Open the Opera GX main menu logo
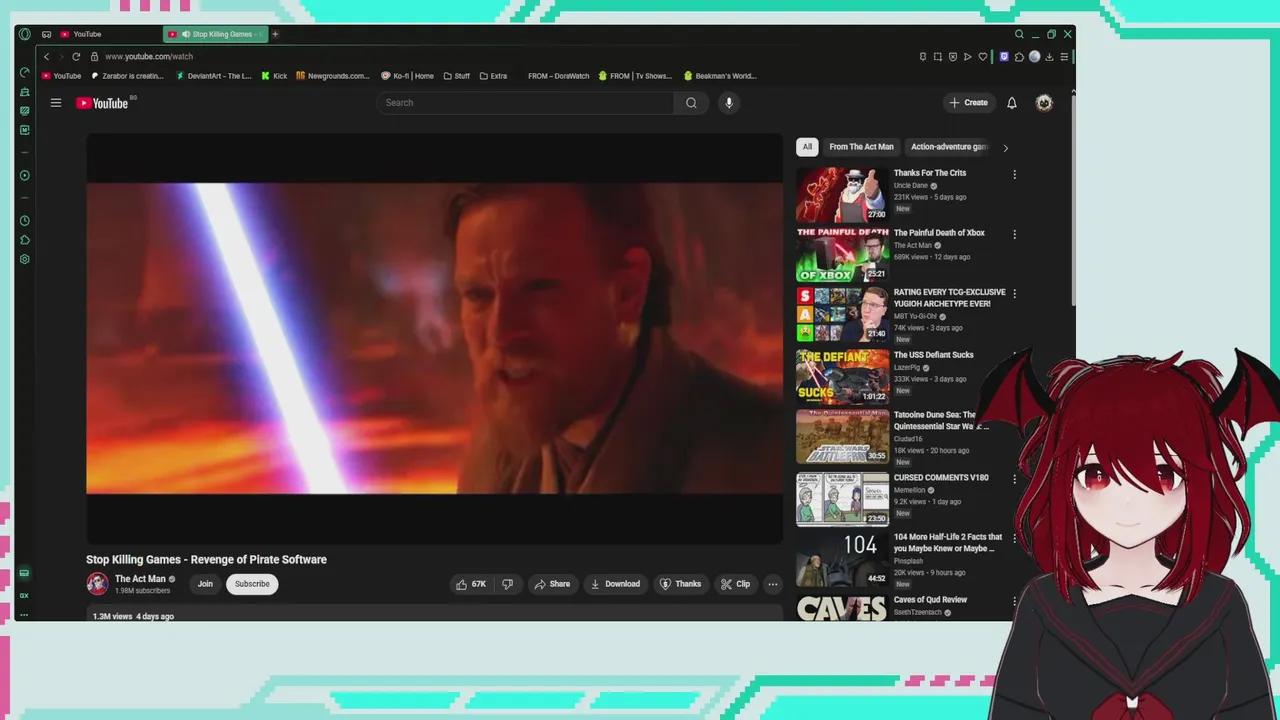Viewport: 1280px width, 720px height. pos(24,34)
